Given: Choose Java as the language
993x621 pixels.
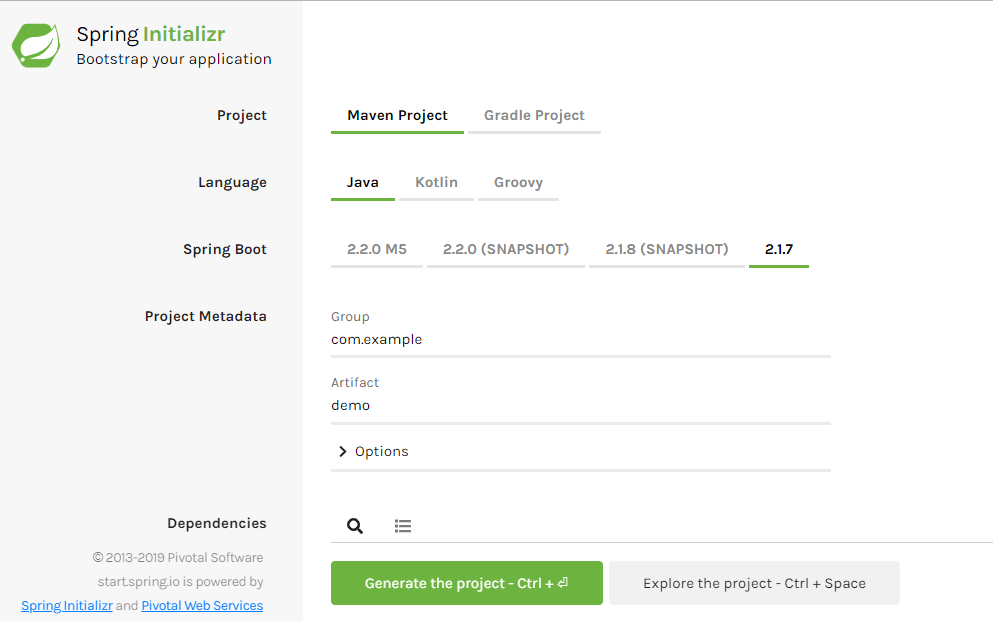Looking at the screenshot, I should click(363, 183).
